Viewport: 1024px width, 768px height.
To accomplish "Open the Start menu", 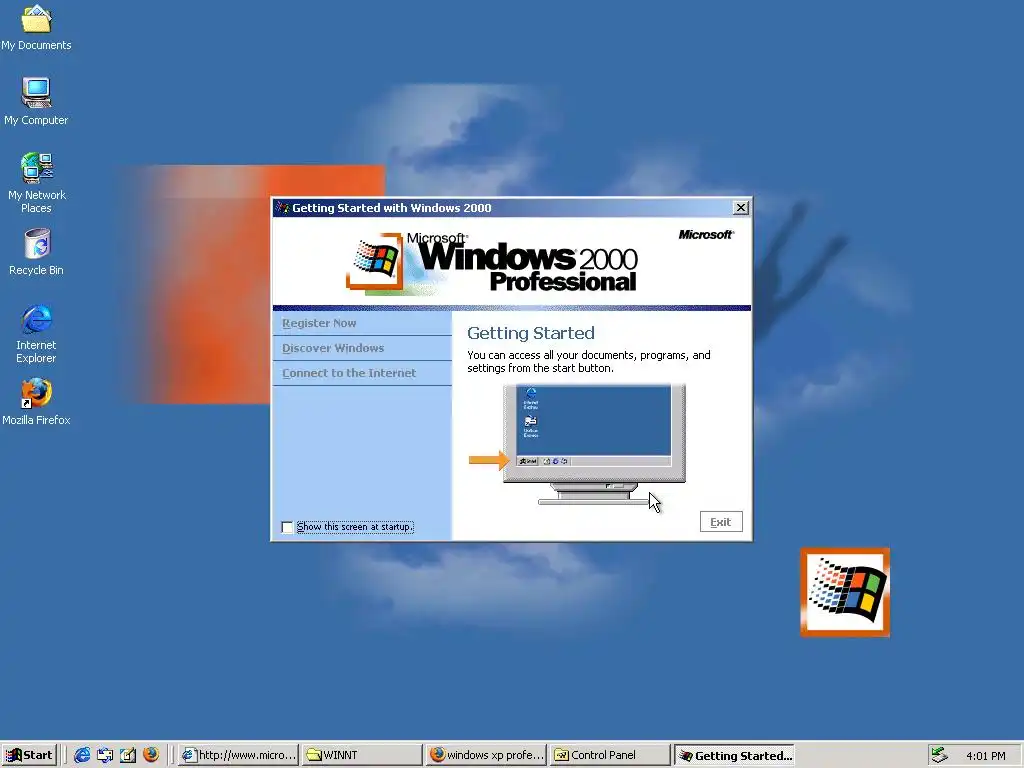I will coord(29,755).
